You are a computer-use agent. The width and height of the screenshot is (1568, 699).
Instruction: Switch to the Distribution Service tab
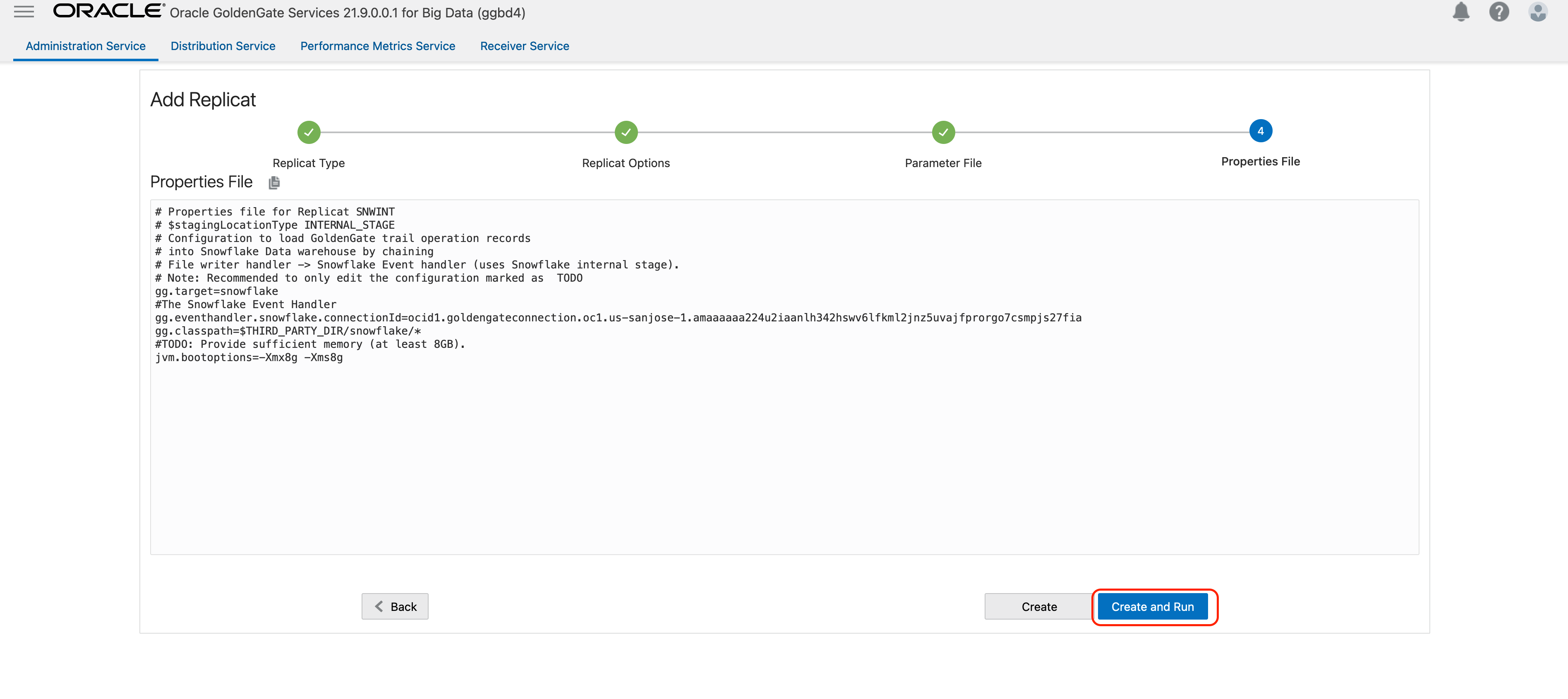click(x=223, y=45)
